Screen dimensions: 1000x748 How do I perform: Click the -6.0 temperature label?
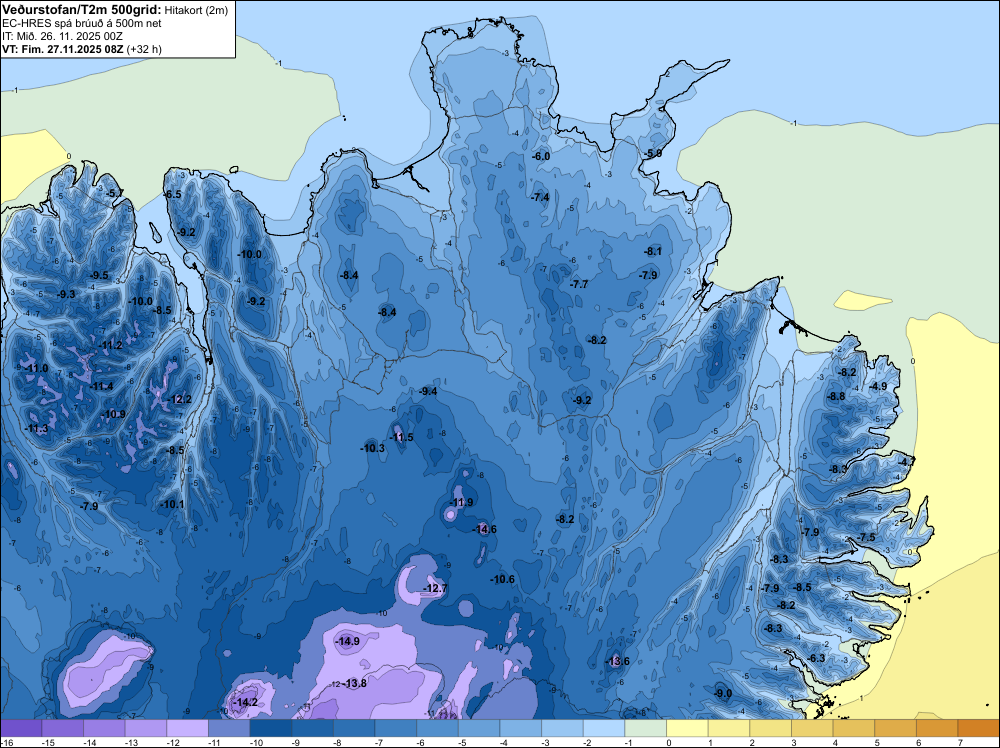pos(541,156)
